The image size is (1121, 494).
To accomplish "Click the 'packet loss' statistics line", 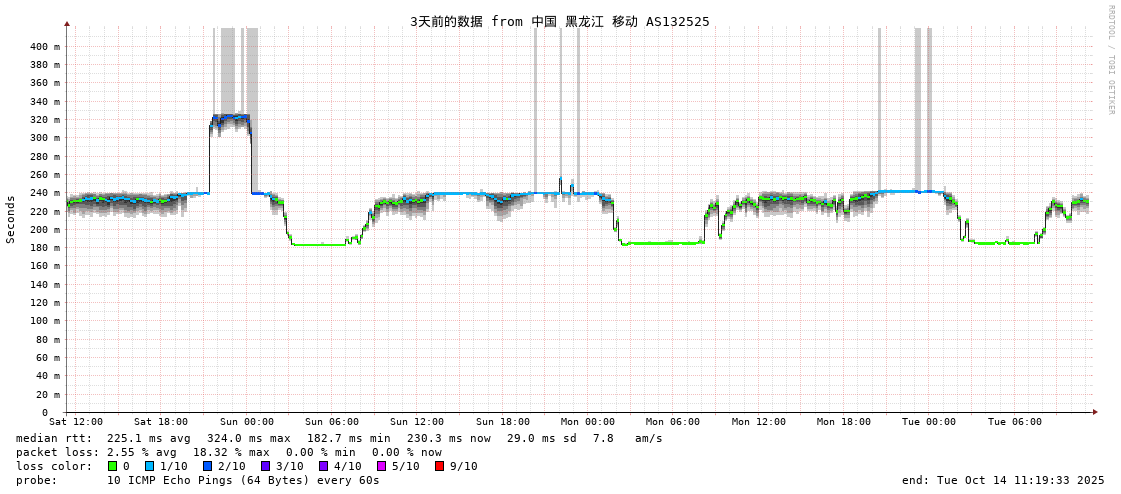I will pos(229,452).
